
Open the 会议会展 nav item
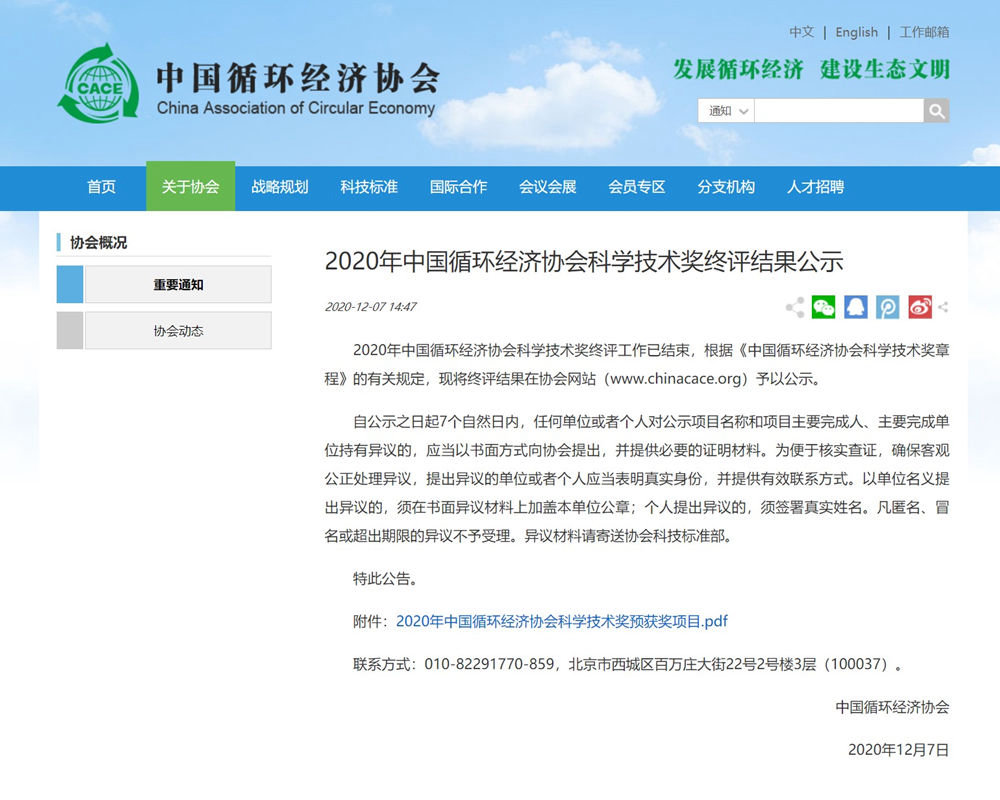click(548, 187)
